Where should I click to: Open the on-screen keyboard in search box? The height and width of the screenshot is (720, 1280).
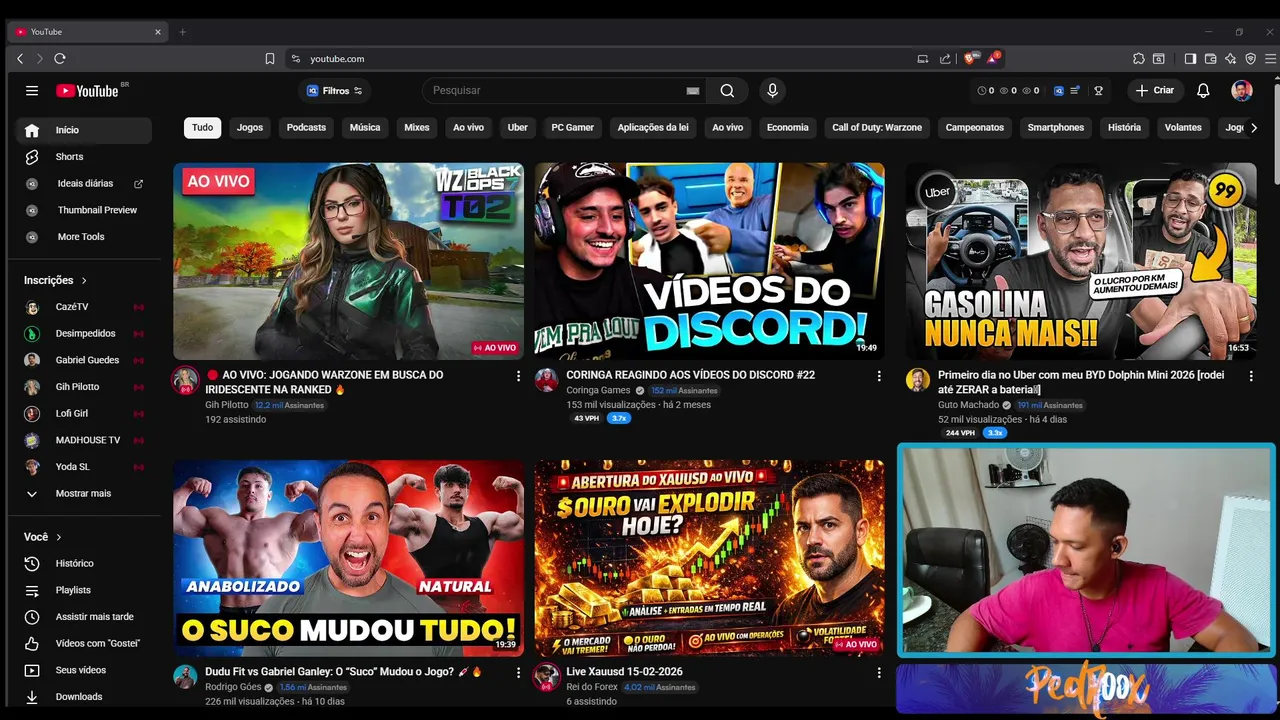693,91
